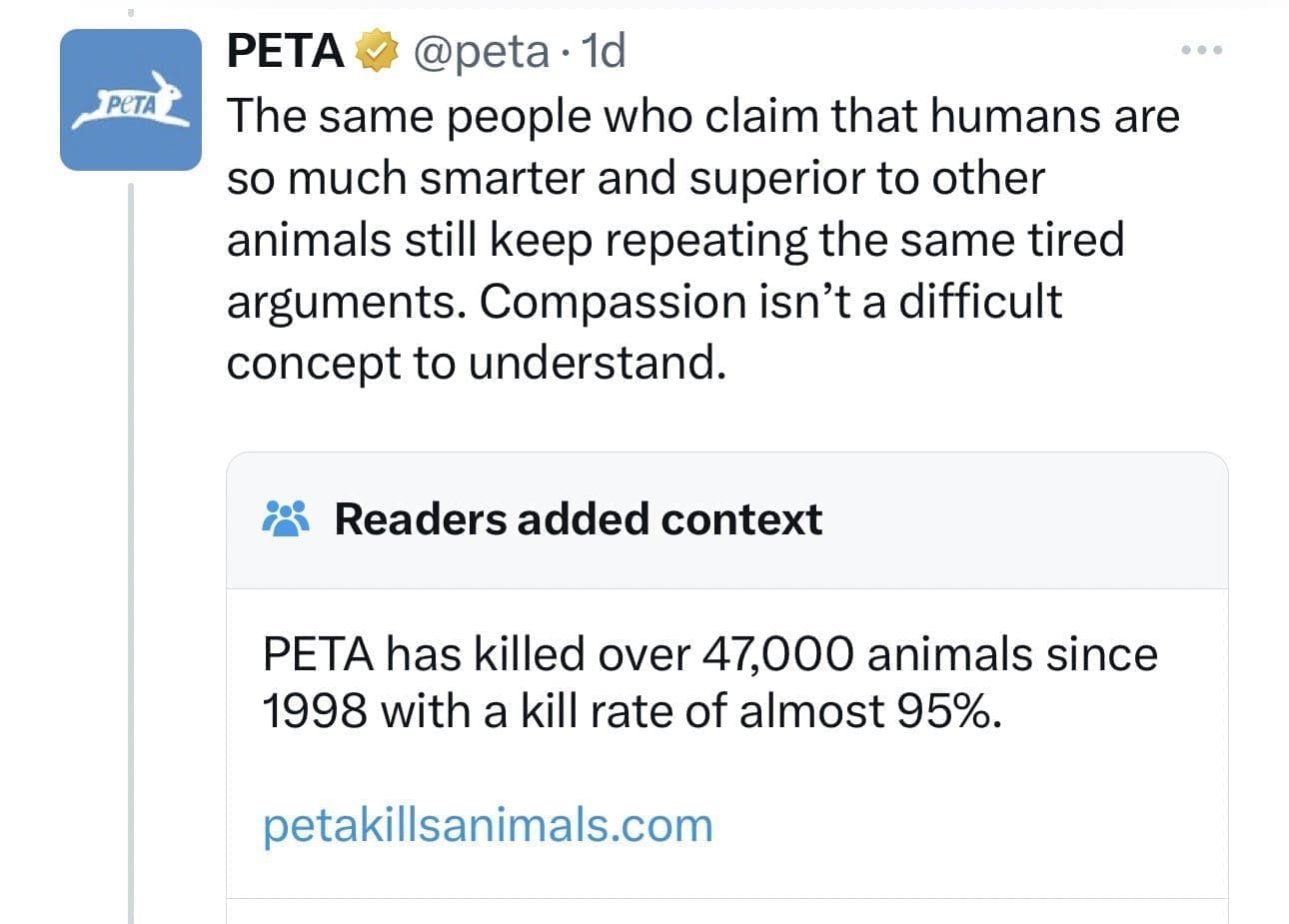Open the tweet by clicking its first line
Viewport: 1289px width, 924px height.
pos(702,116)
